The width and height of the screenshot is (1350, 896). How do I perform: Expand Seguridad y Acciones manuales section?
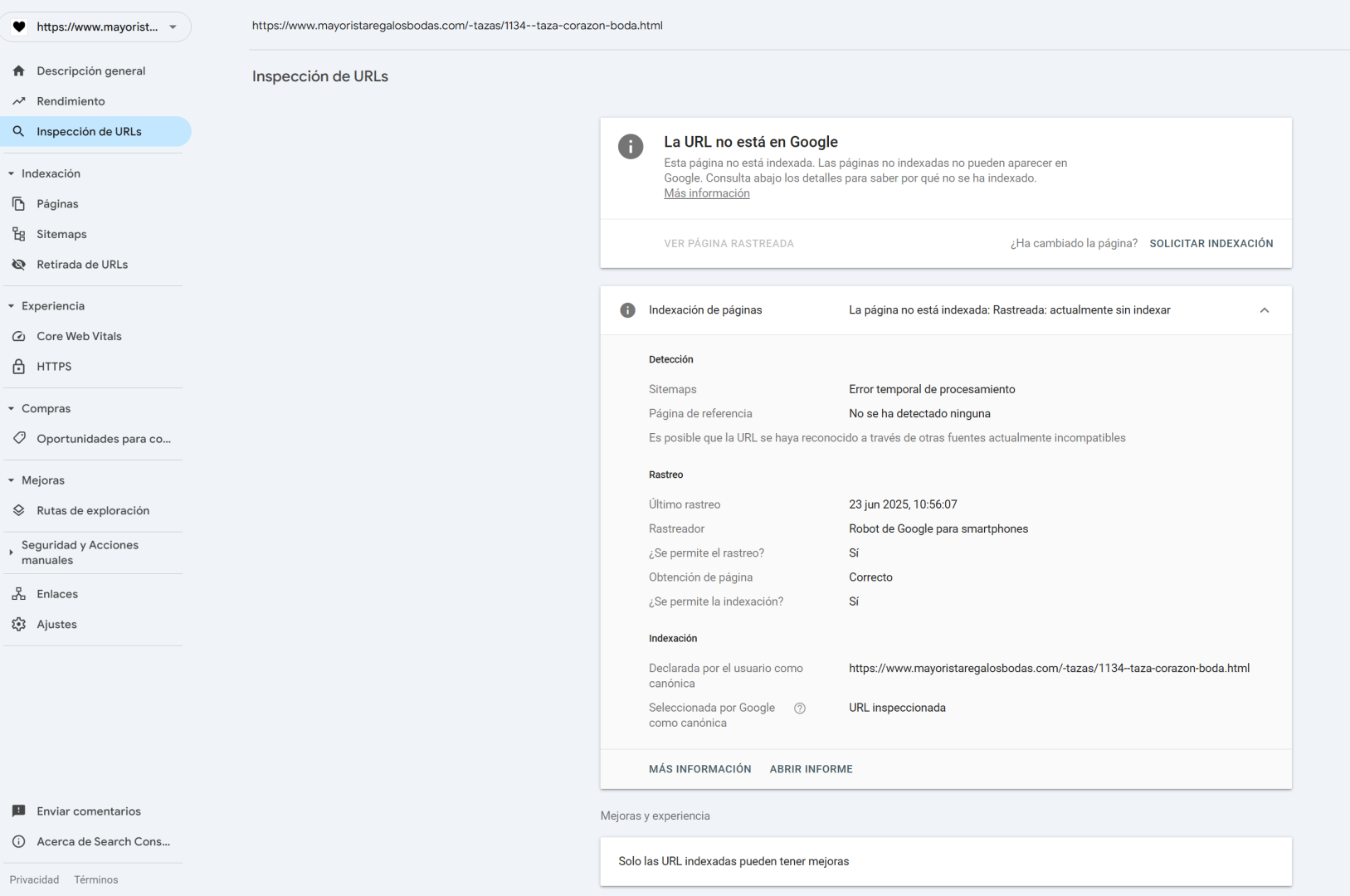[11, 553]
